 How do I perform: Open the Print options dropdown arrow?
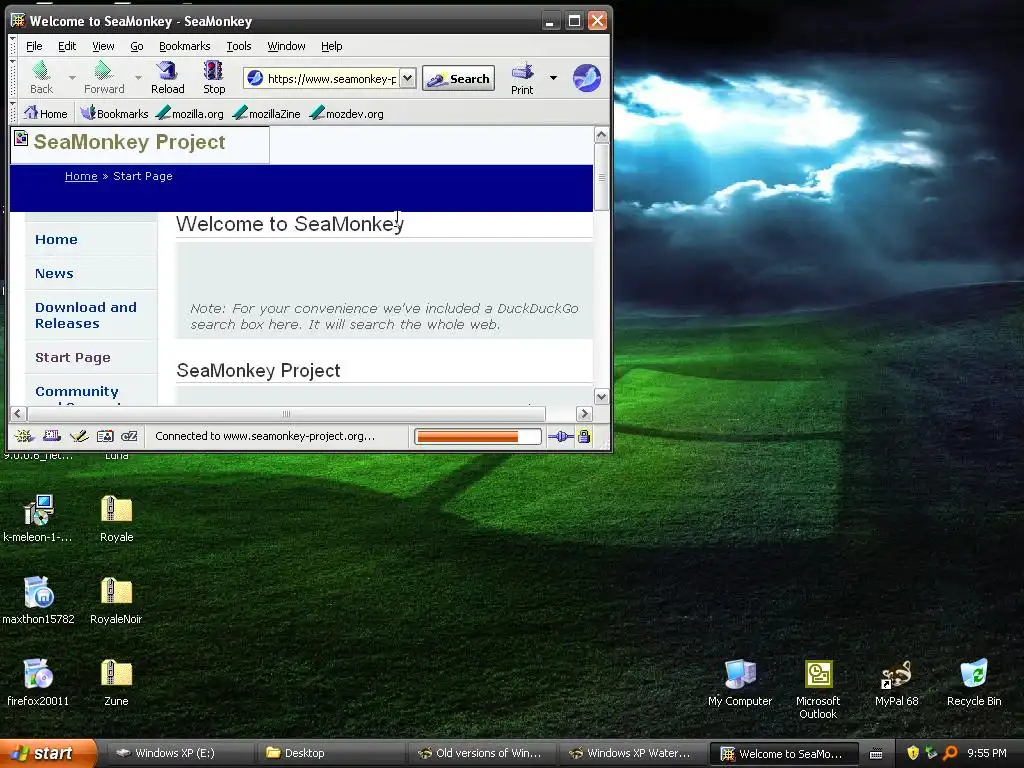(553, 78)
